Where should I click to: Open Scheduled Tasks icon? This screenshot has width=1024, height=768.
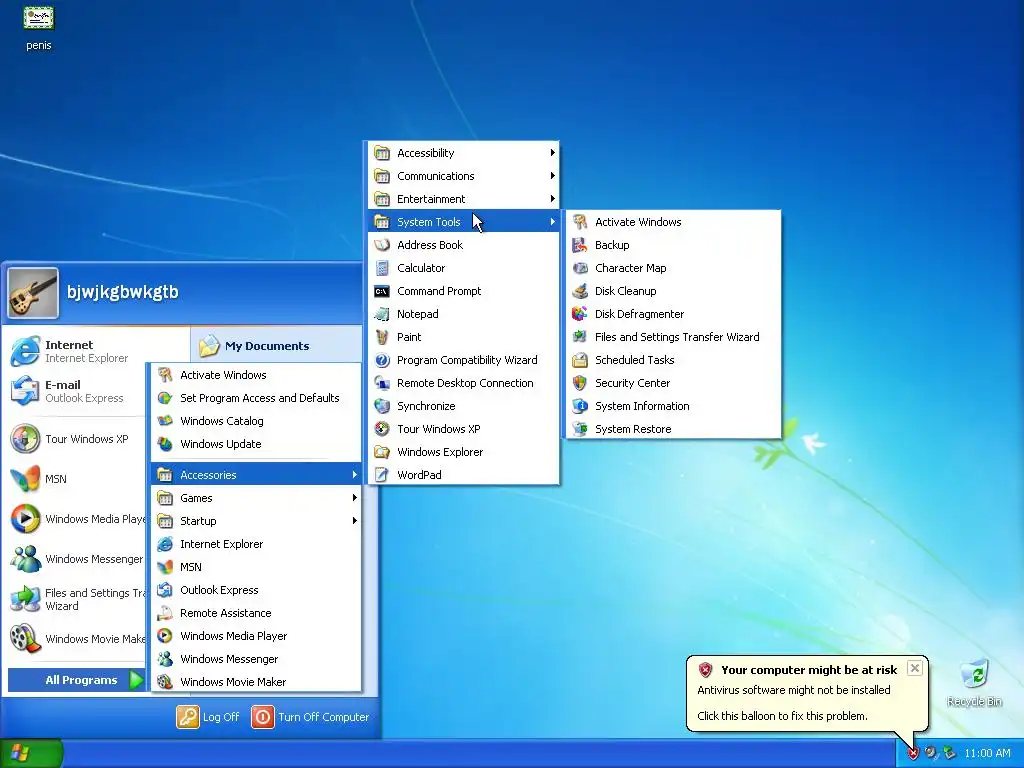[x=580, y=360]
